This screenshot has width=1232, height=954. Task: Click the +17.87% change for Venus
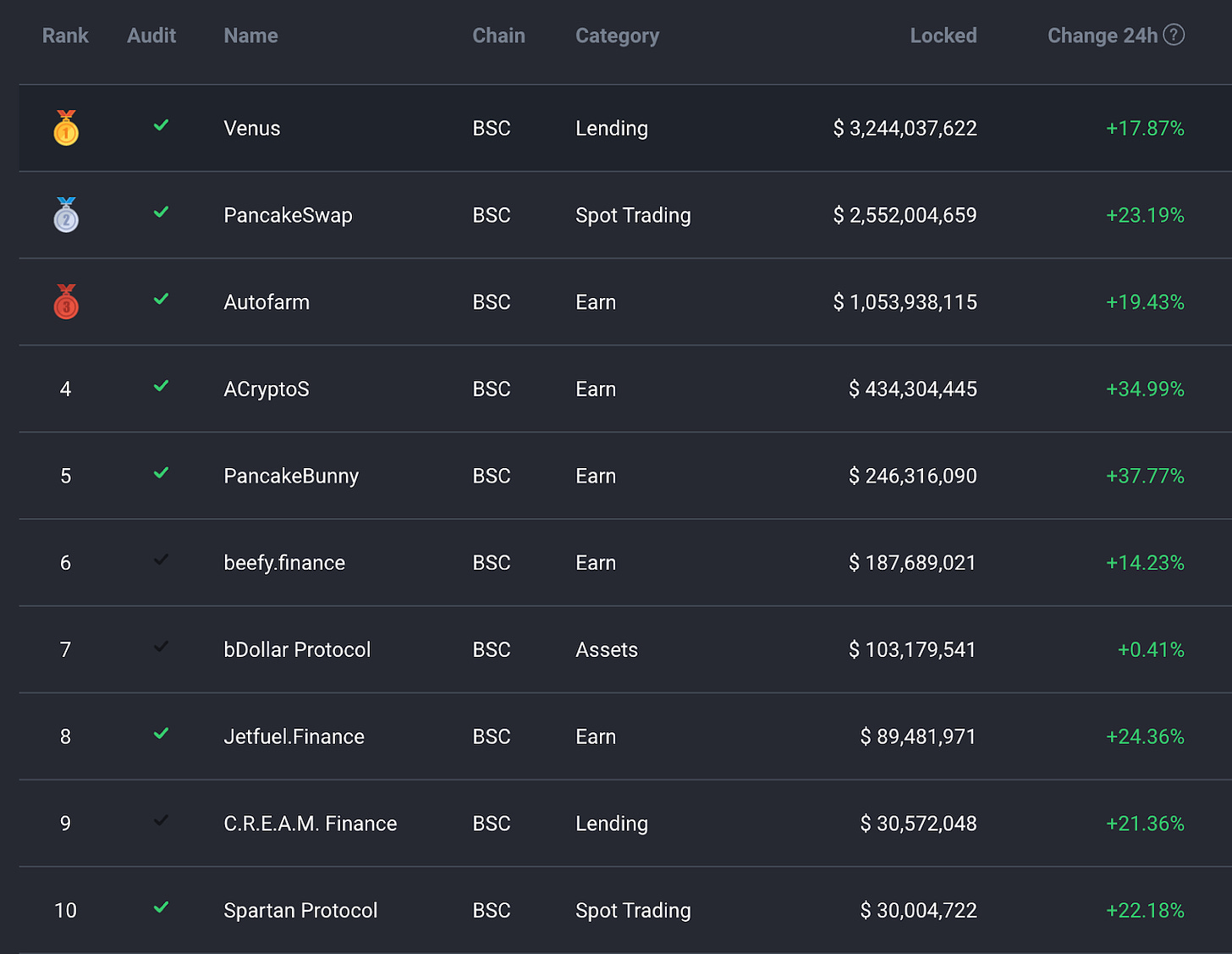pyautogui.click(x=1145, y=128)
